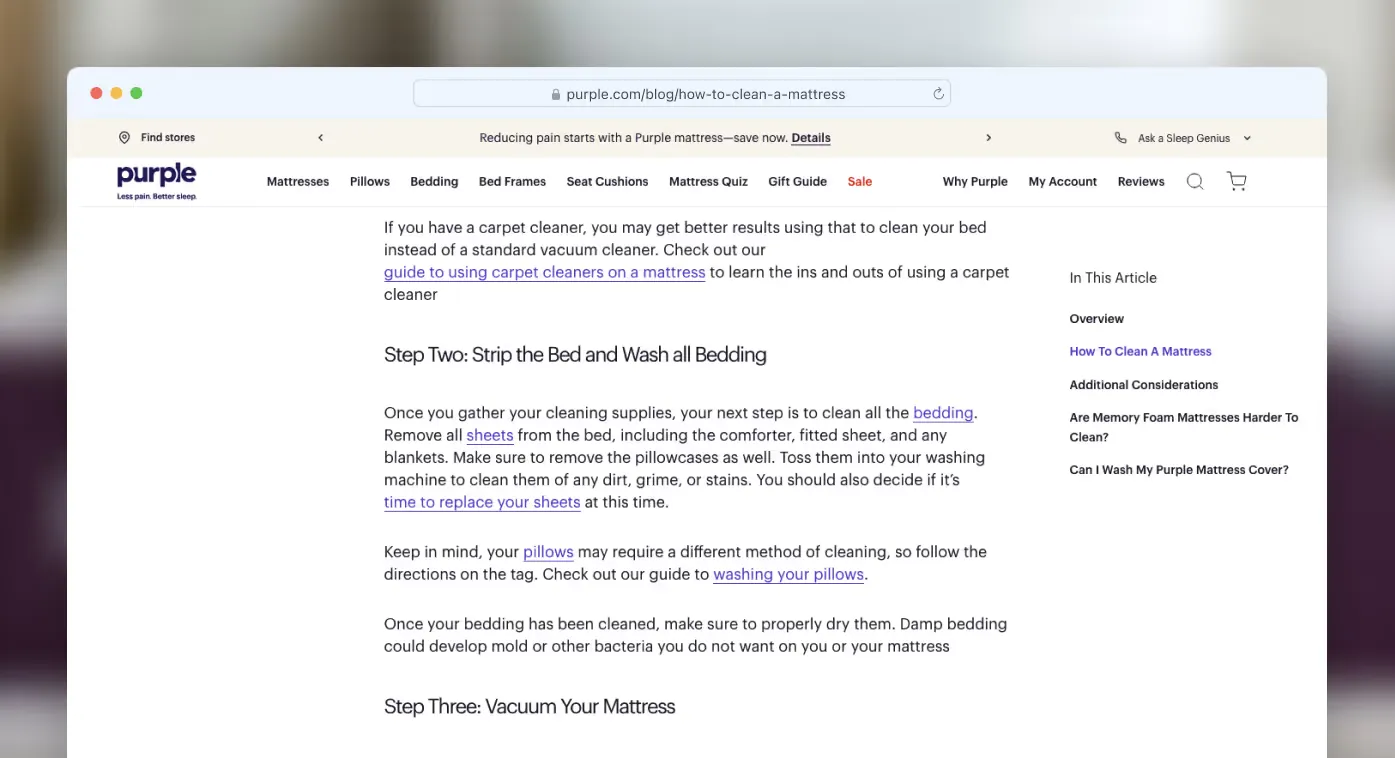Minimize the browser window with yellow button

(x=116, y=93)
